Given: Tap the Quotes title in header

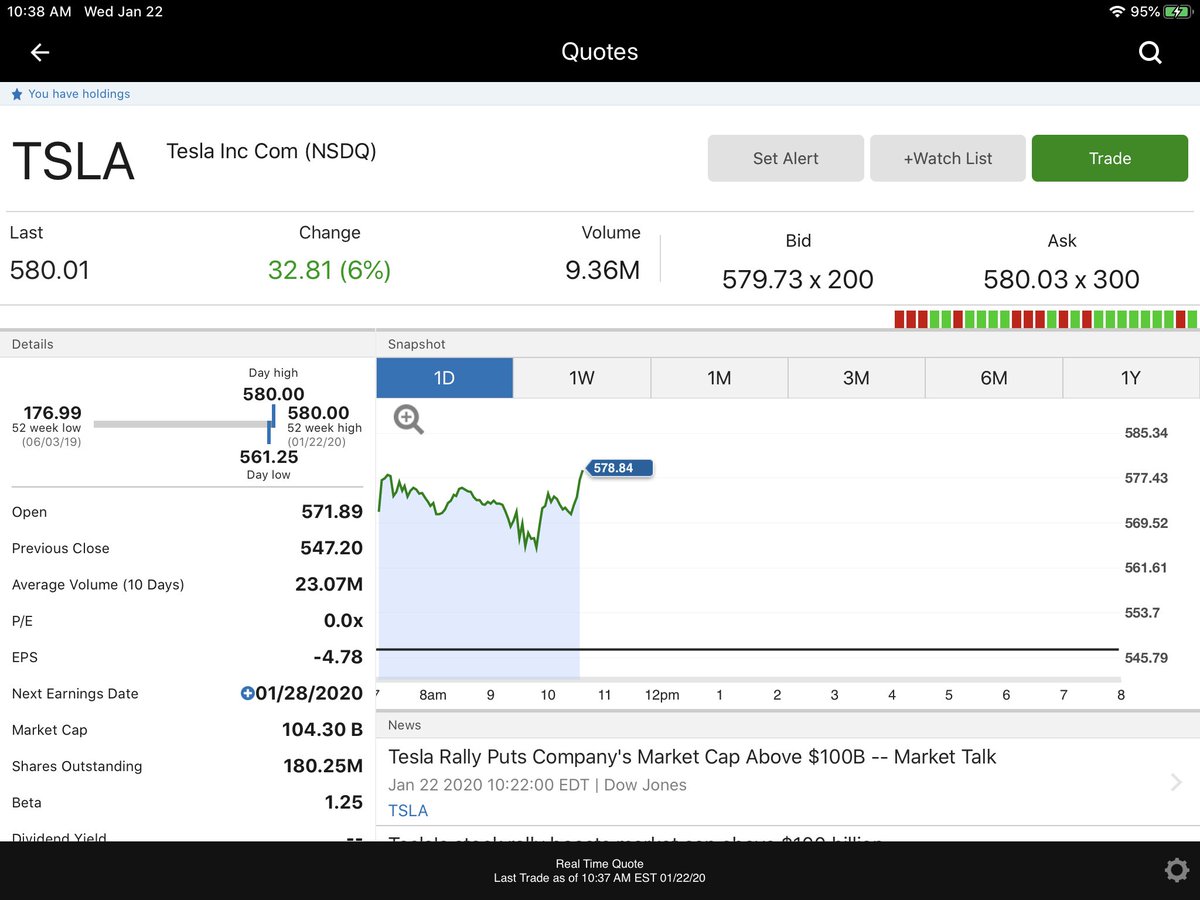Looking at the screenshot, I should point(600,52).
